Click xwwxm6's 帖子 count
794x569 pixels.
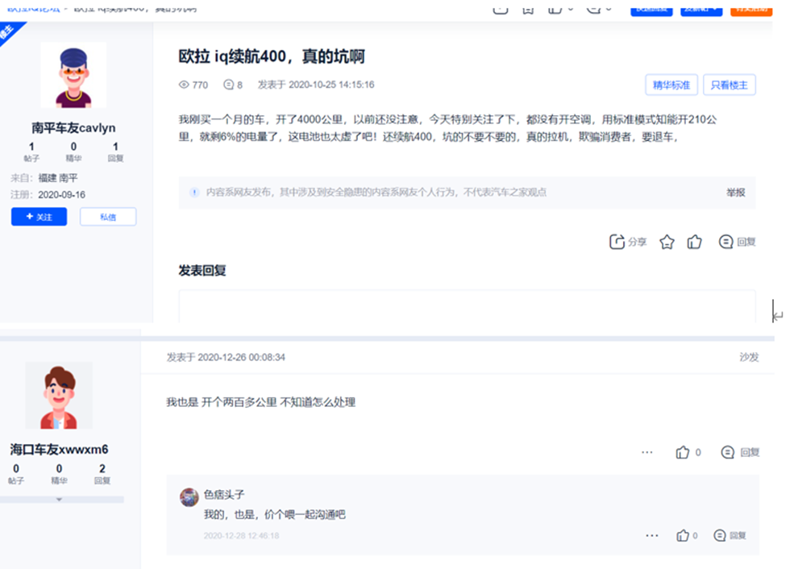pos(16,474)
